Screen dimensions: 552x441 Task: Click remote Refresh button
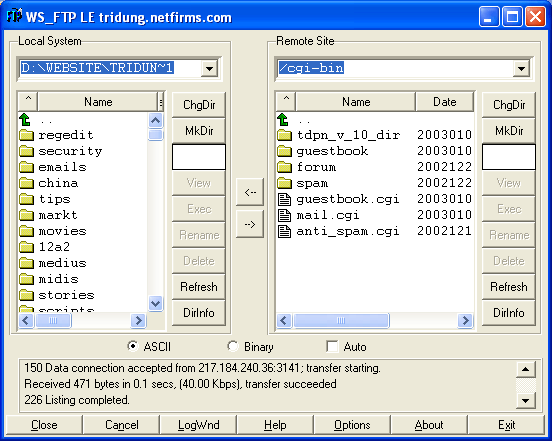point(509,287)
